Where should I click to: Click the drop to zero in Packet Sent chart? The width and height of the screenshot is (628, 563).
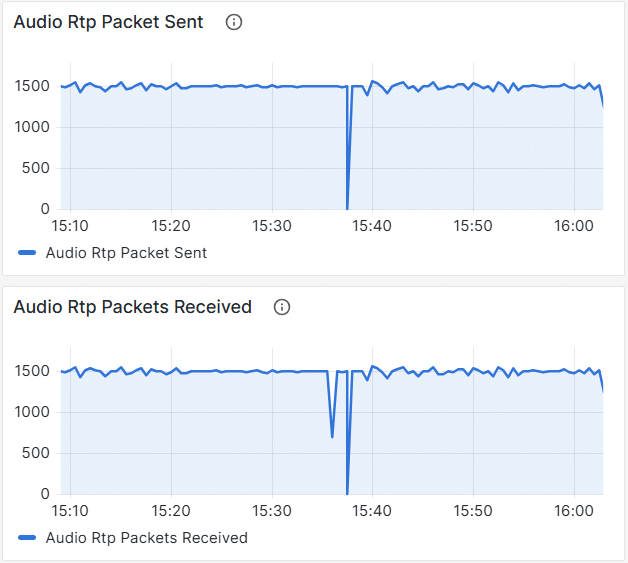pyautogui.click(x=347, y=206)
